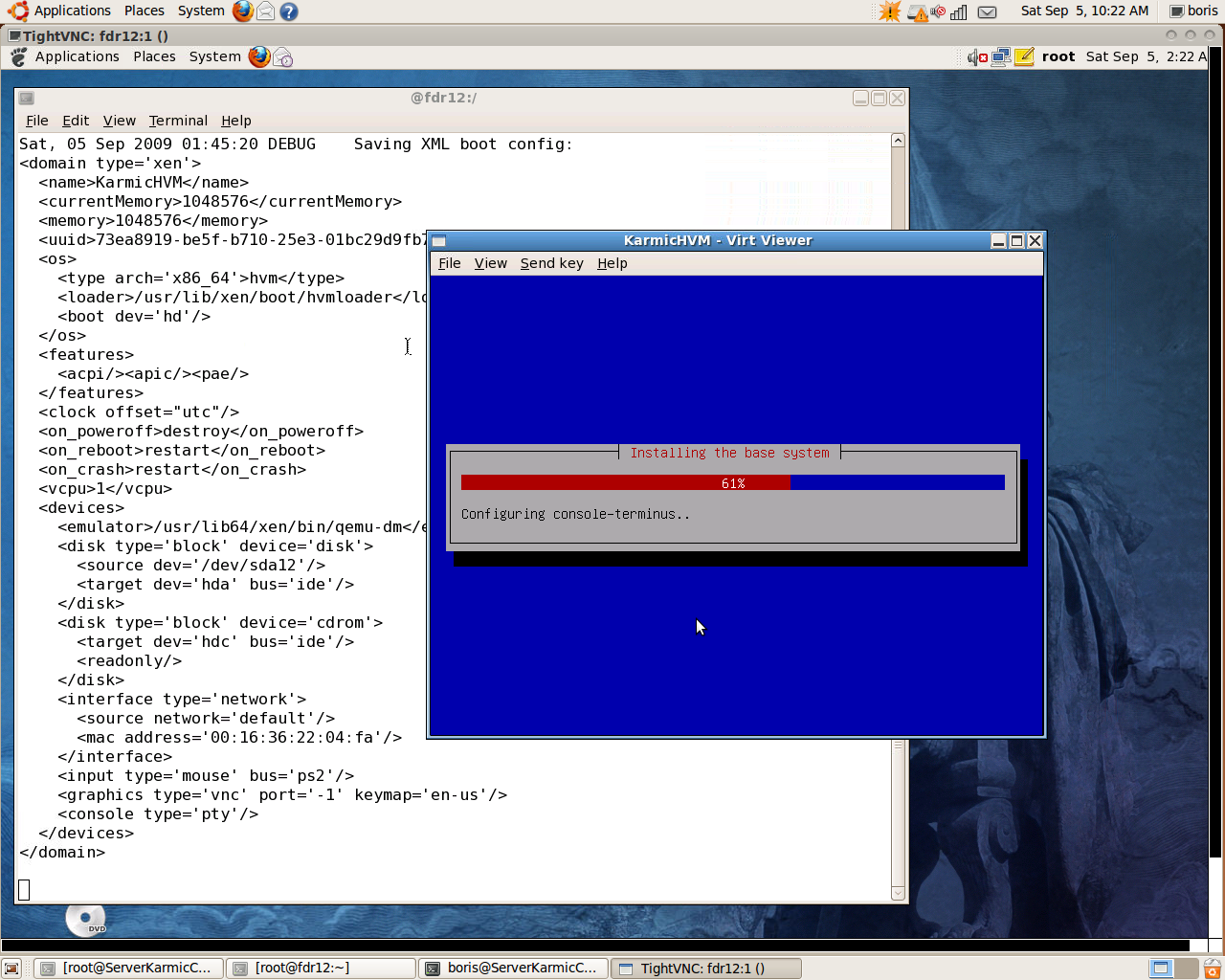The image size is (1225, 980).
Task: Open the blue Help question mark launcher
Action: [x=289, y=11]
